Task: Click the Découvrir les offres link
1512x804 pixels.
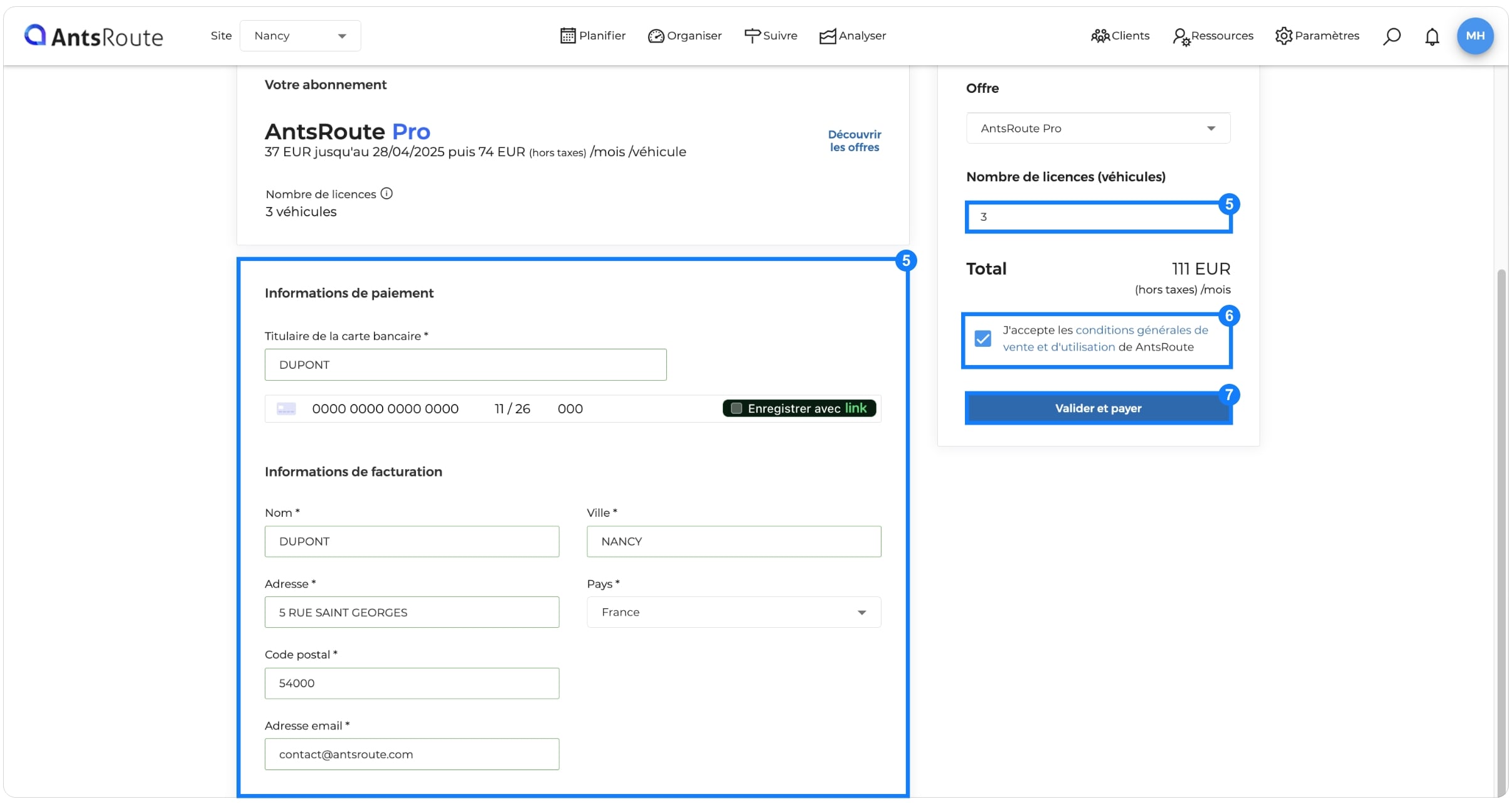Action: 854,140
